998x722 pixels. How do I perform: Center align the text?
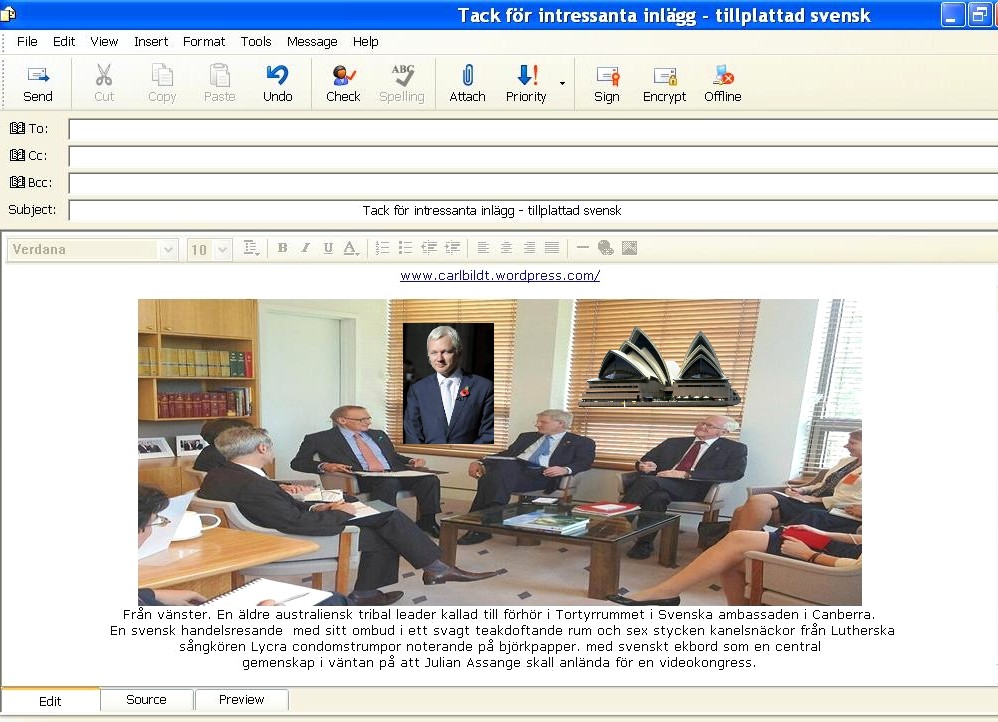pos(506,248)
